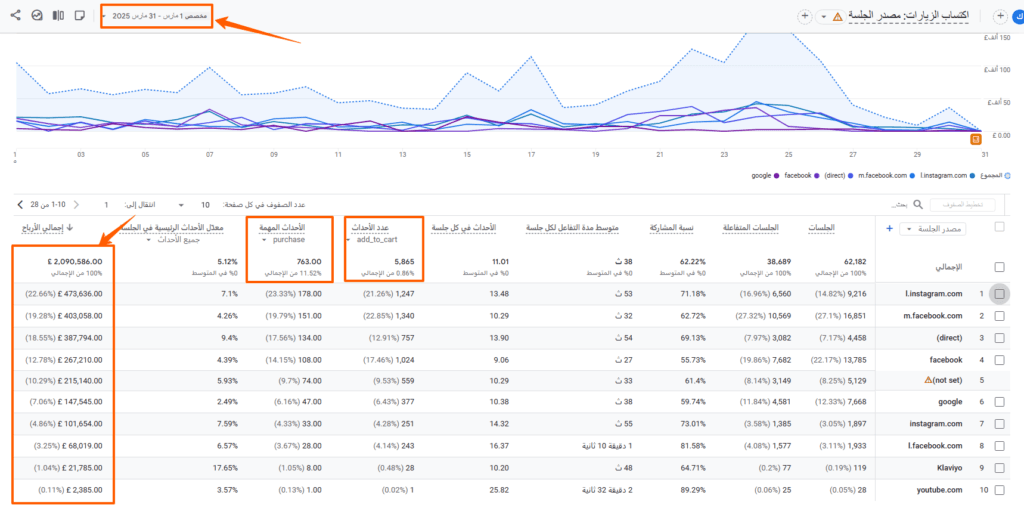Click the تخطيط الصفوف button
The height and width of the screenshot is (511, 1024).
click(x=962, y=205)
